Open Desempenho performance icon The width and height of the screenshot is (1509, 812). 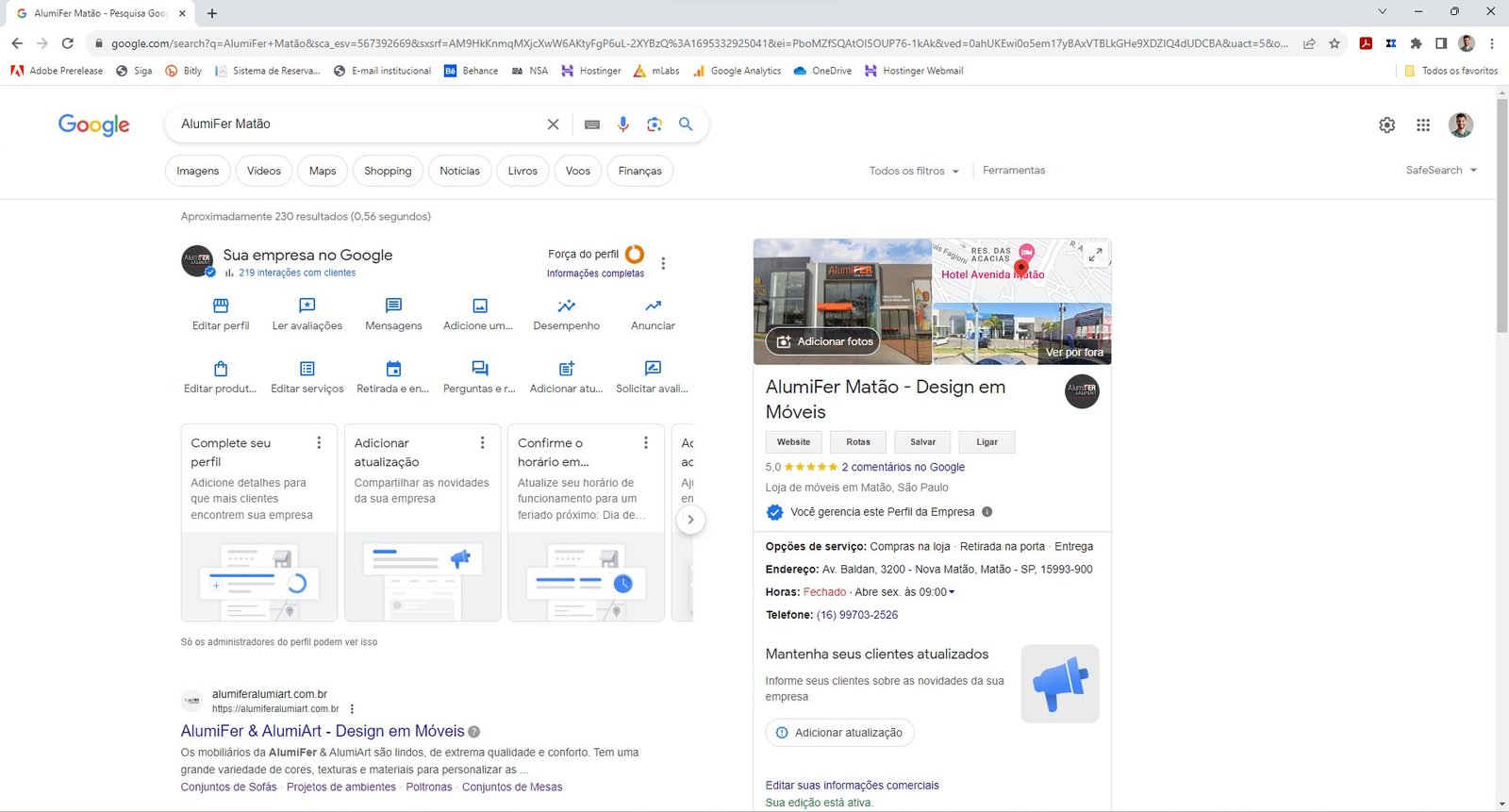pyautogui.click(x=566, y=306)
